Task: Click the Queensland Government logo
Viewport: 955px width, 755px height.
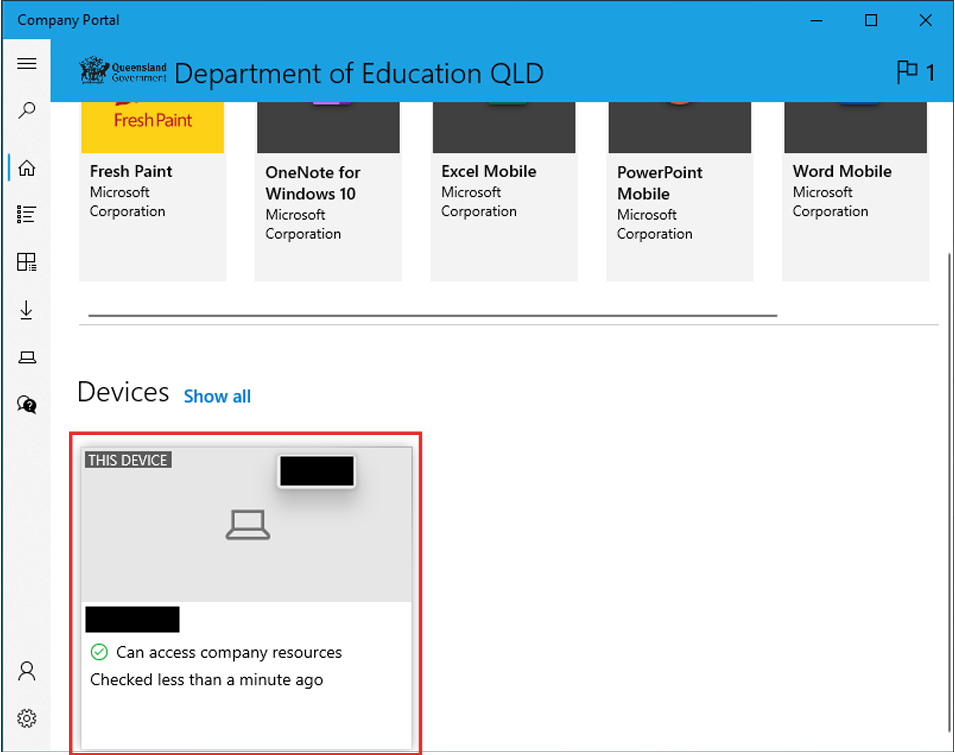Action: (123, 71)
